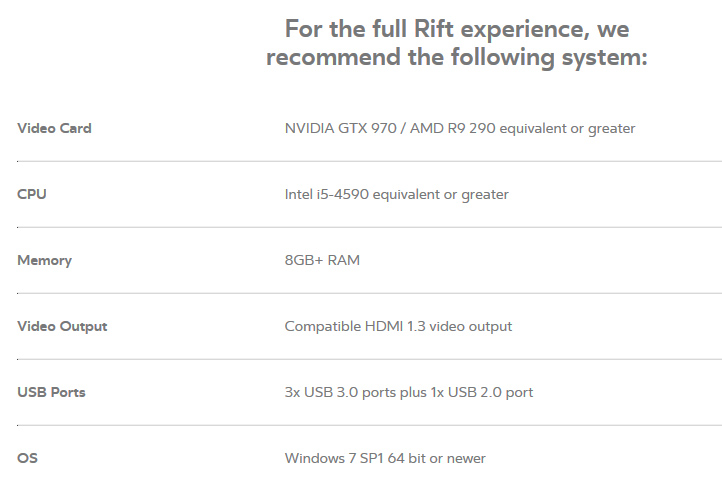Viewport: 722px width, 481px height.
Task: Click the divider line above the OS row
Action: point(369,425)
